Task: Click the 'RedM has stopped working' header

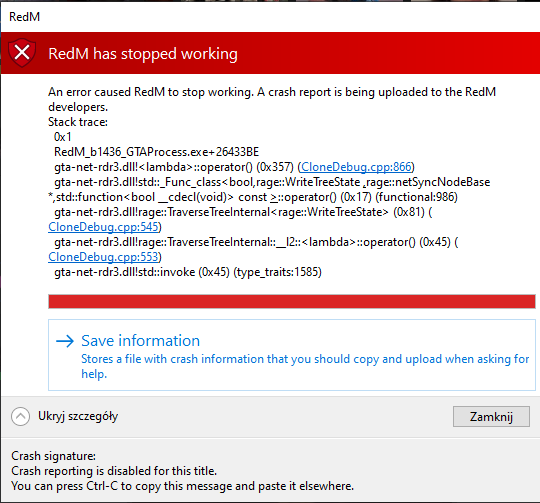Action: pos(143,54)
